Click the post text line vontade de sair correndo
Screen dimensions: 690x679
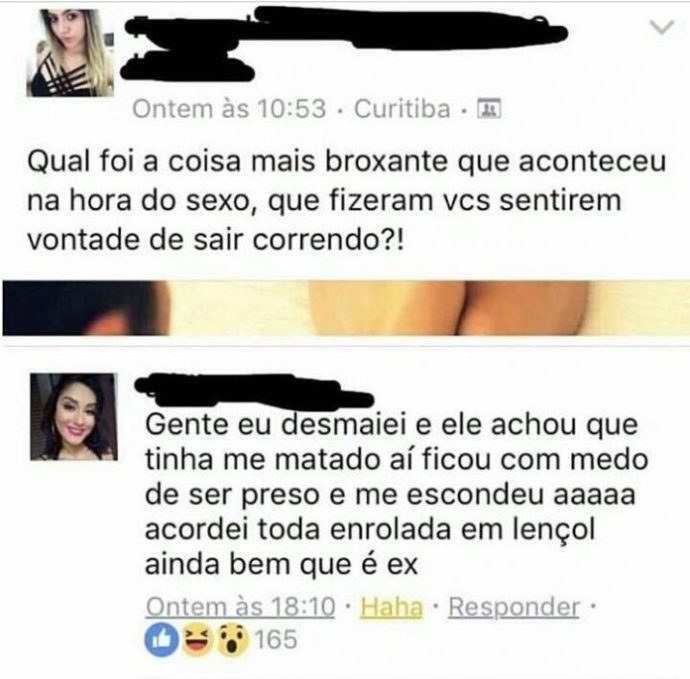215,241
